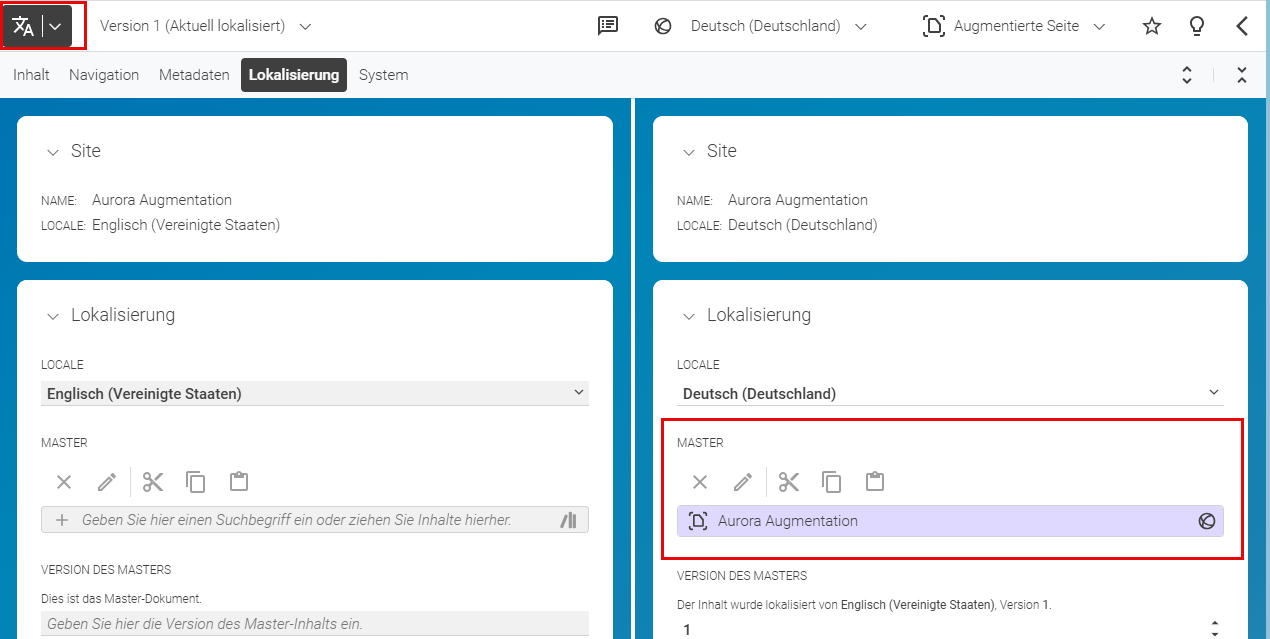Click copy icon in left Master toolbar
Viewport: 1270px width, 639px height.
(x=196, y=482)
